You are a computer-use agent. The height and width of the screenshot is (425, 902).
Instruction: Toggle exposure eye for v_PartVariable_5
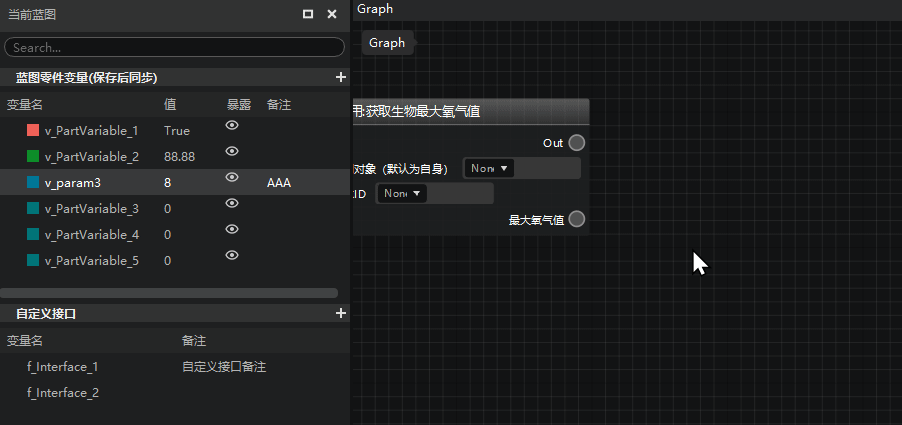(232, 255)
